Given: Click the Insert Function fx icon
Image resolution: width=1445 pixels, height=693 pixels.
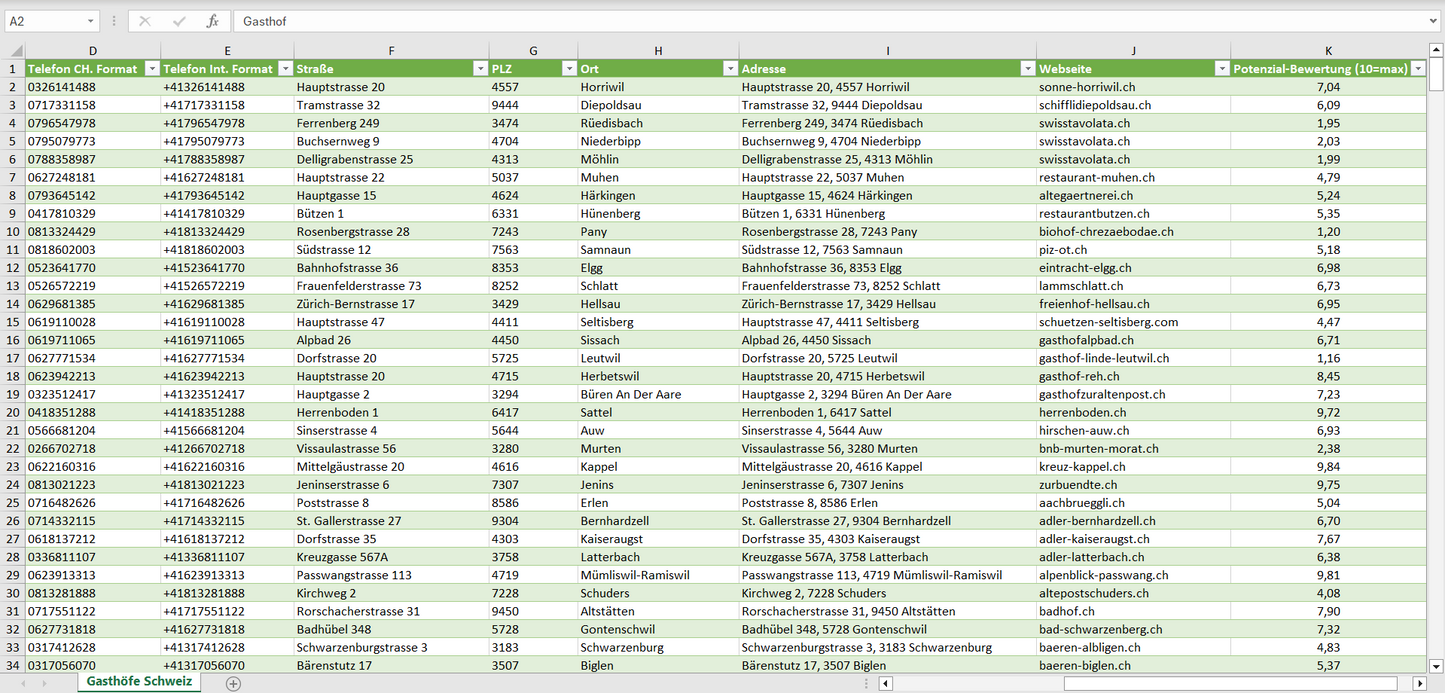Looking at the screenshot, I should pos(212,21).
